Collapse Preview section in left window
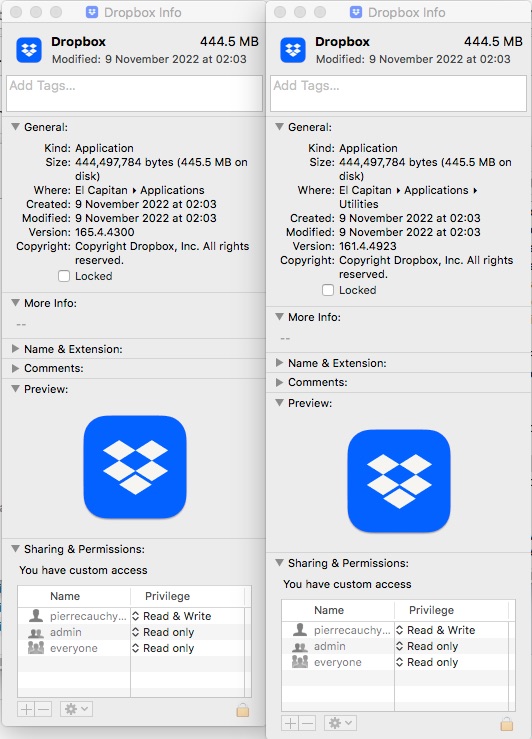The image size is (532, 739). click(x=16, y=389)
